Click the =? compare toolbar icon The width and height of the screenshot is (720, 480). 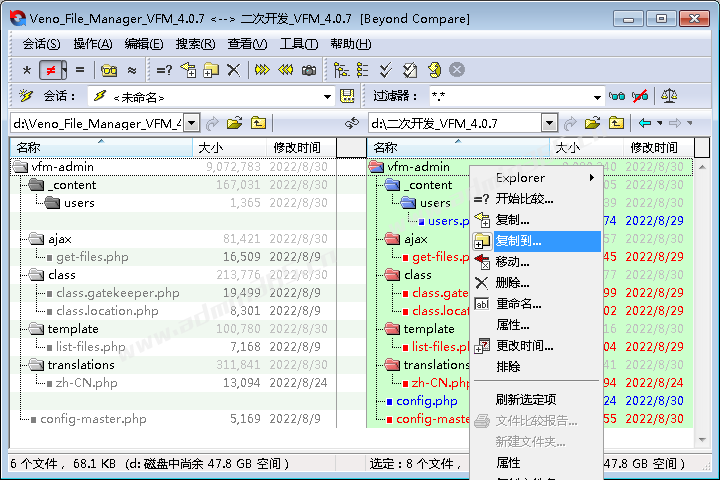point(164,70)
